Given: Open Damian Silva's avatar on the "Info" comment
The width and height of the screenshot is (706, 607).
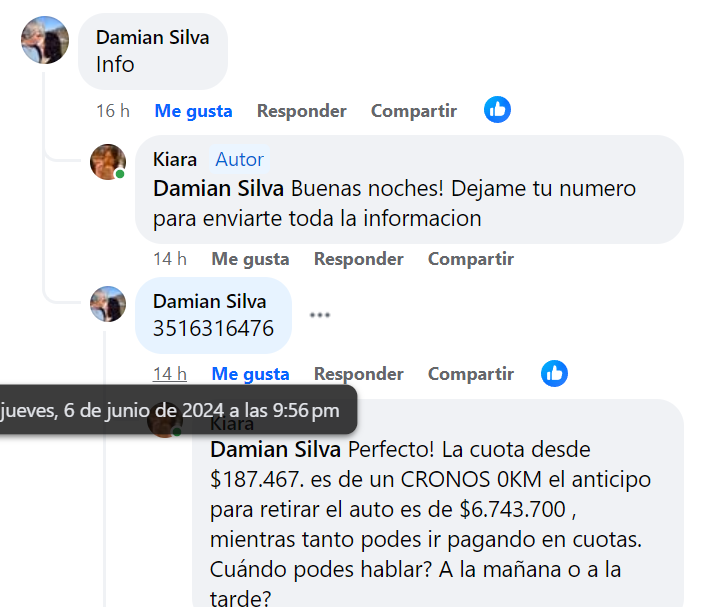Looking at the screenshot, I should (x=45, y=40).
